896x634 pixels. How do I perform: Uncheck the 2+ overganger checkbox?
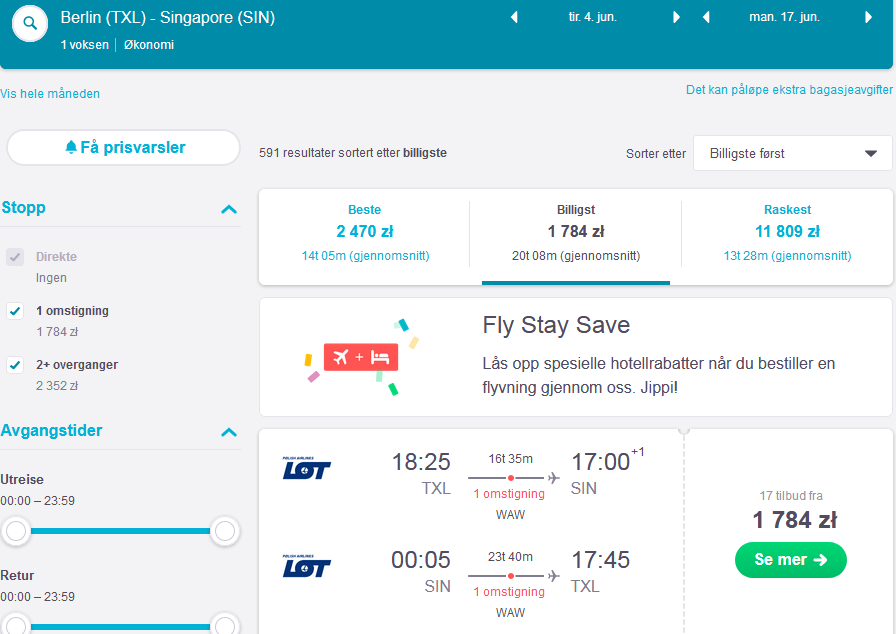coord(15,364)
